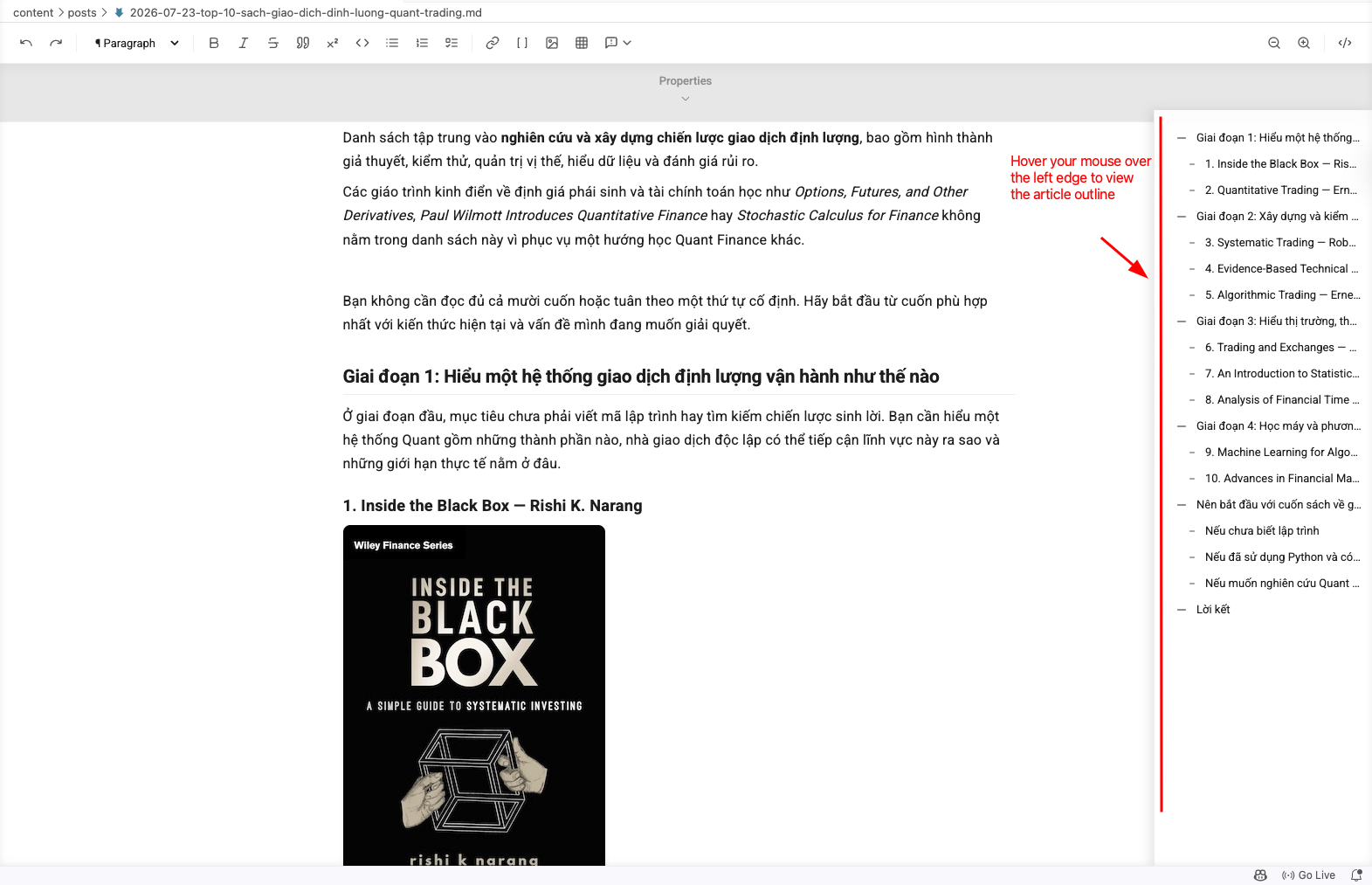Open the Paragraph block type dropdown
The width and height of the screenshot is (1372, 885).
tap(136, 43)
